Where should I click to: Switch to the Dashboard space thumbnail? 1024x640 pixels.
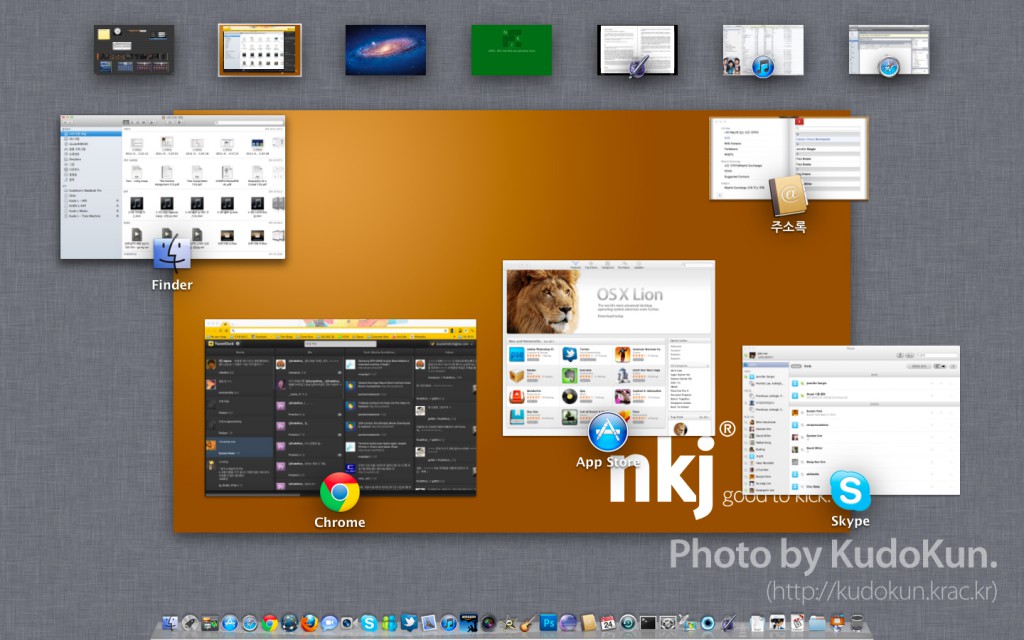[x=134, y=50]
